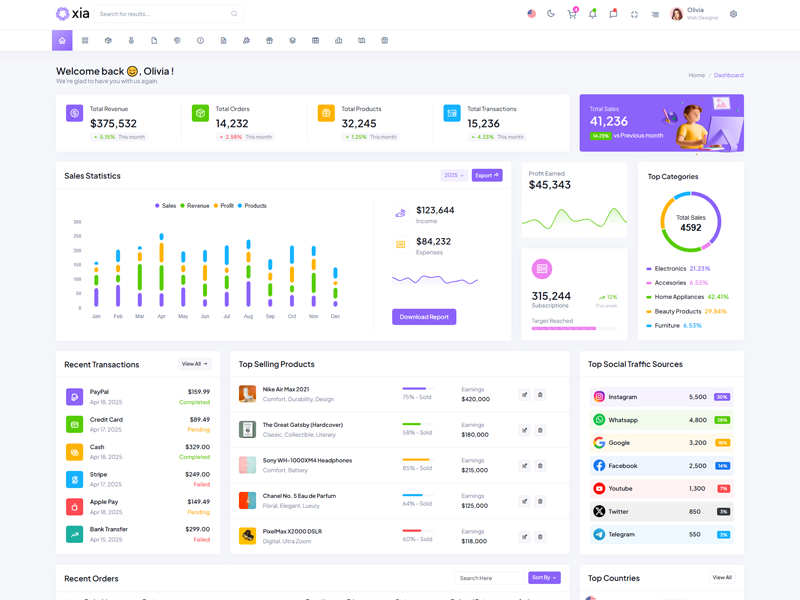Screen dimensions: 800x600
Task: Open the Sort By dropdown
Action: pos(544,578)
